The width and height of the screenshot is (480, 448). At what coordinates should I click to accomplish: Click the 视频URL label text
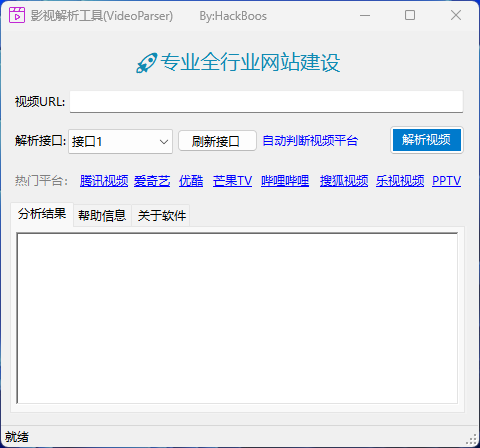point(40,102)
